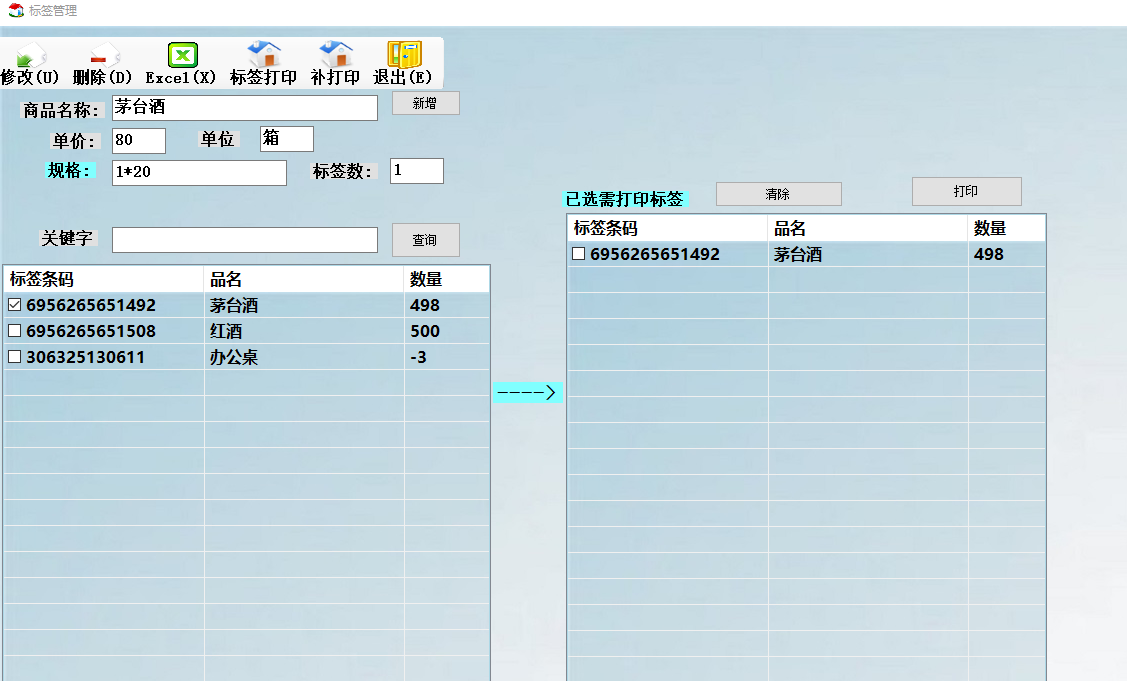Click quantity 498 in selected print list
Viewport: 1127px width, 681px height.
[989, 254]
